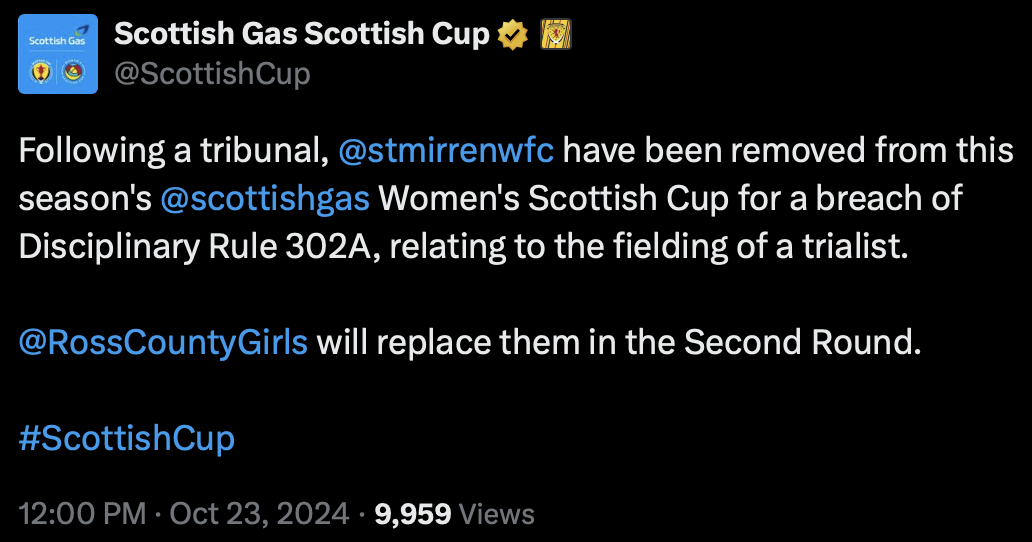Click the 9,959 view count number
Screen dimensions: 1032x542
tap(413, 514)
